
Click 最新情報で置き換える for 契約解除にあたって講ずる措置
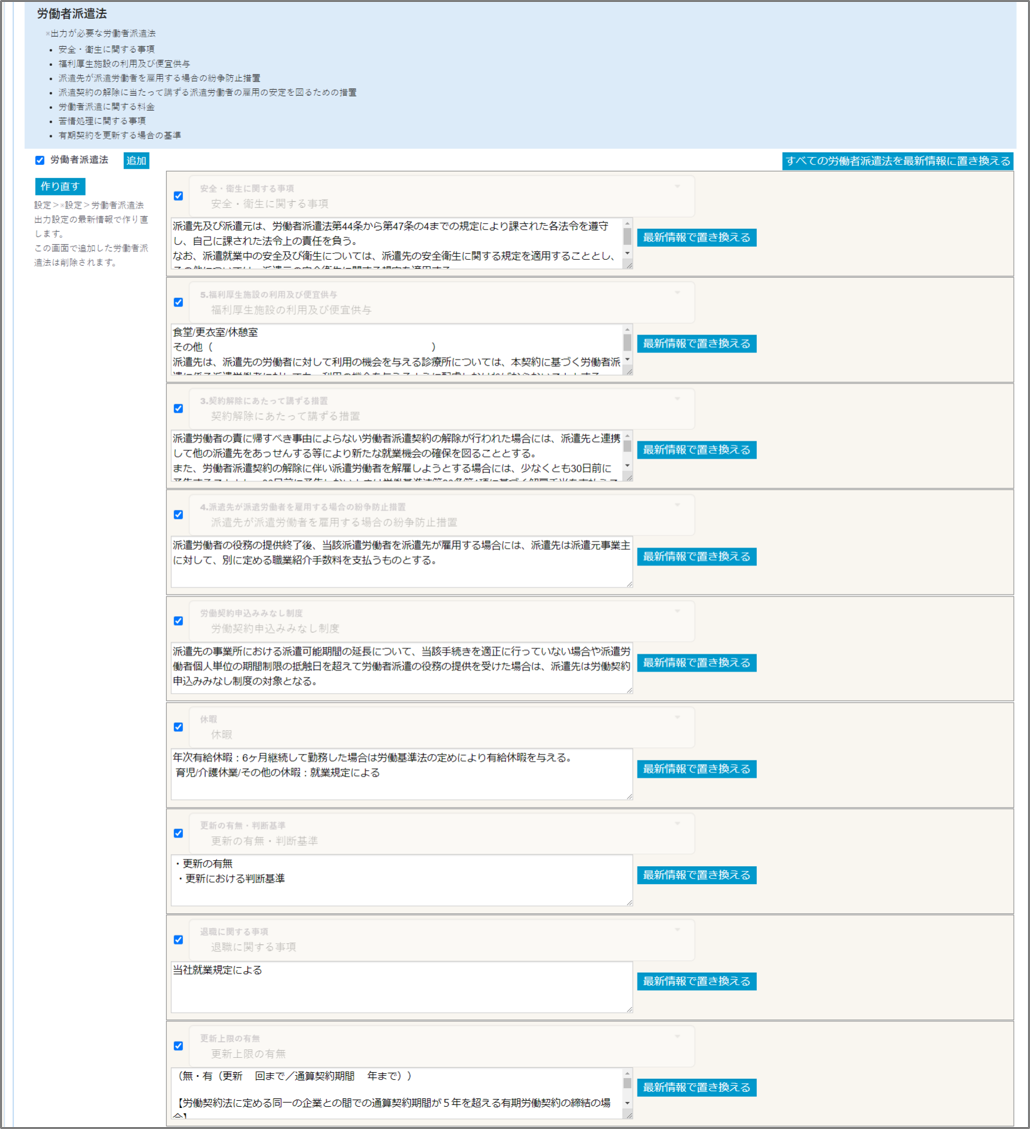(x=697, y=450)
